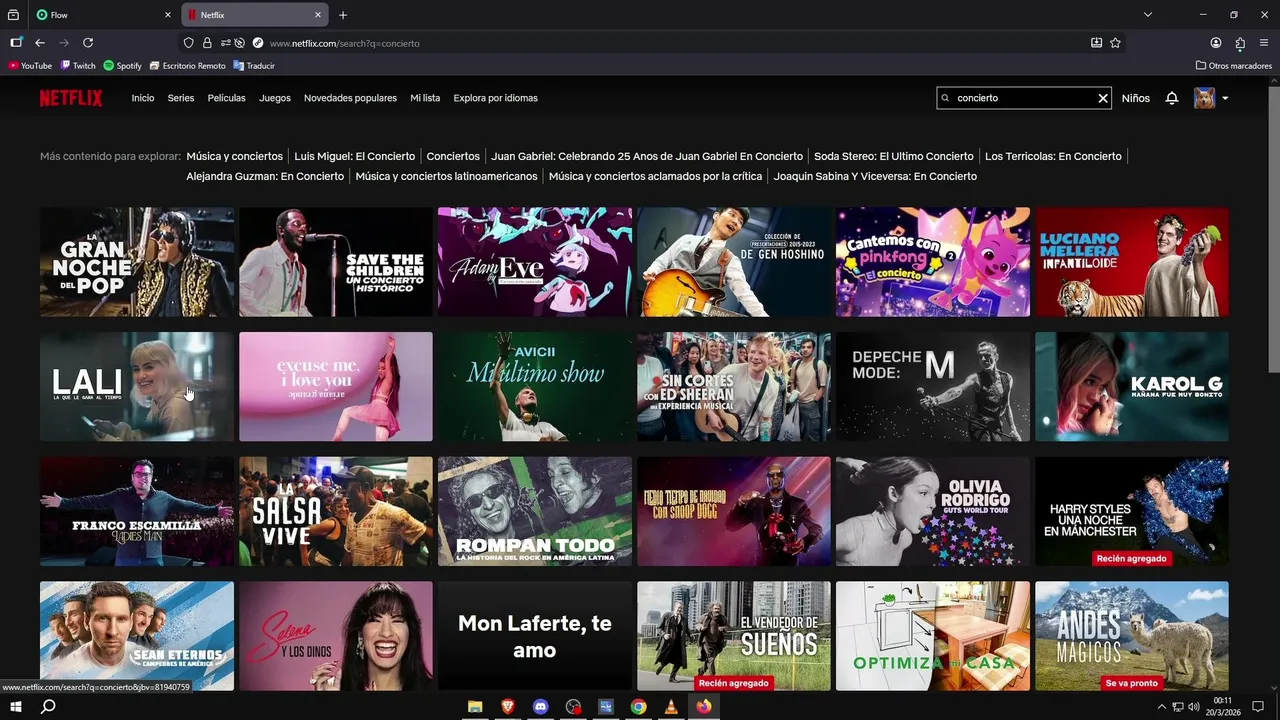Click the browser address bar URL
Viewport: 1280px width, 720px height.
[345, 43]
